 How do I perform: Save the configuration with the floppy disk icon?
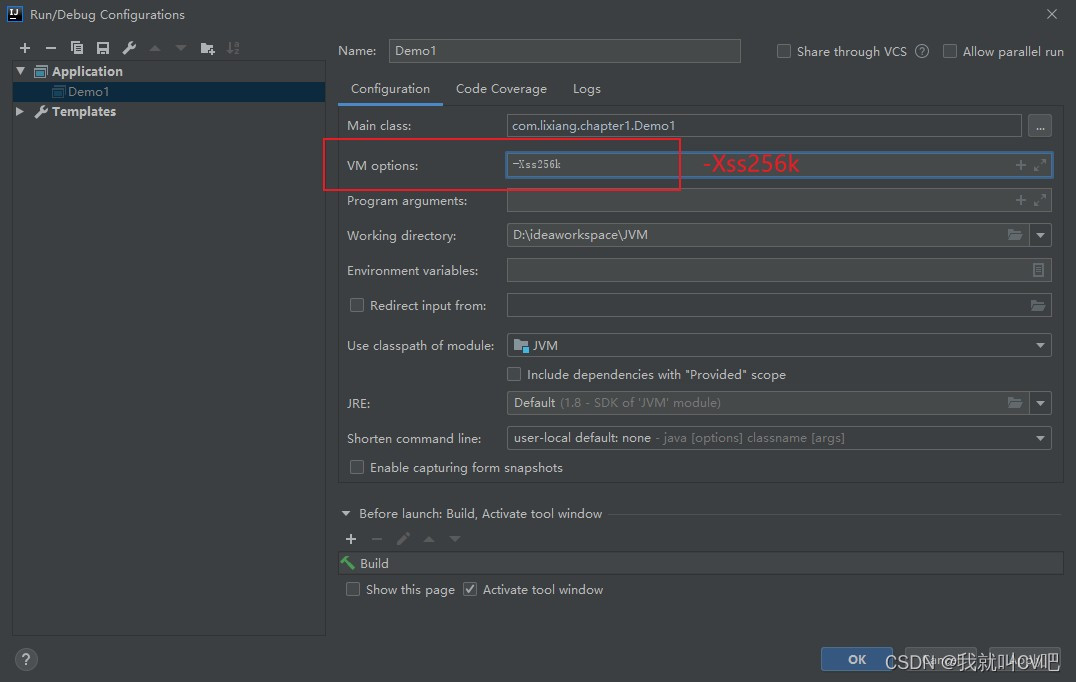click(x=103, y=48)
